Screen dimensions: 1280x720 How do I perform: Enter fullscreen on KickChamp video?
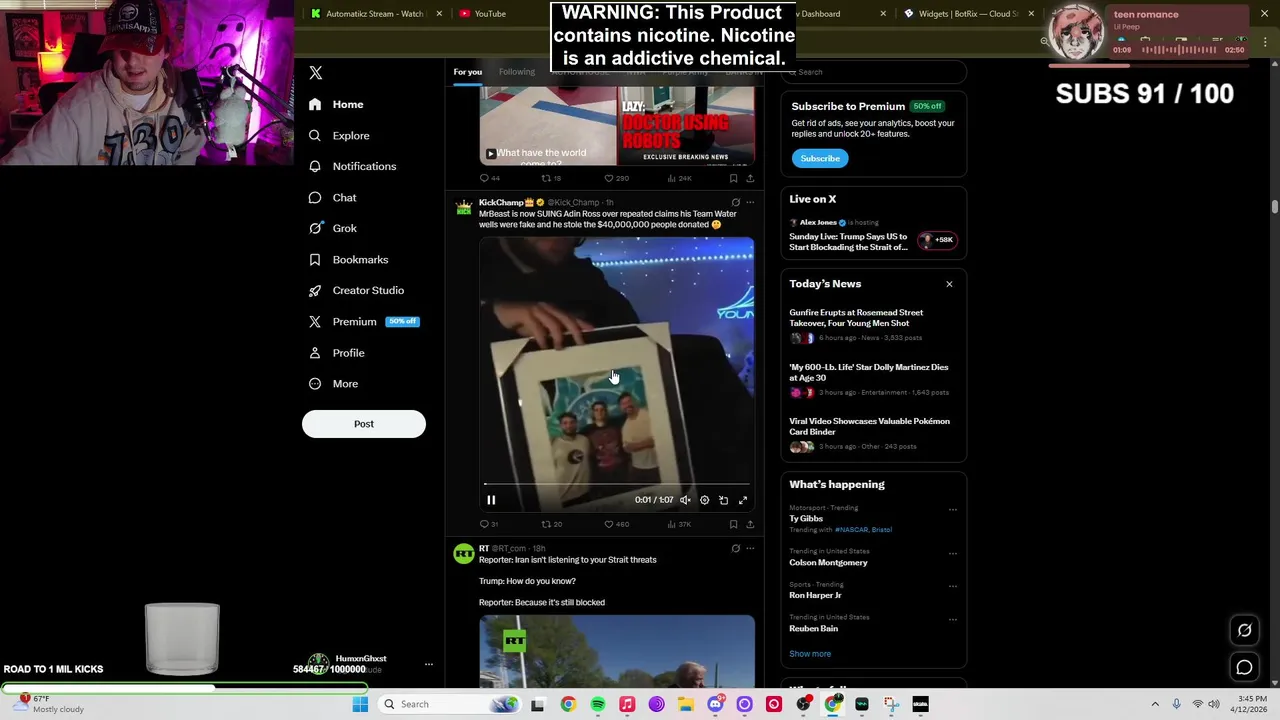pos(743,500)
